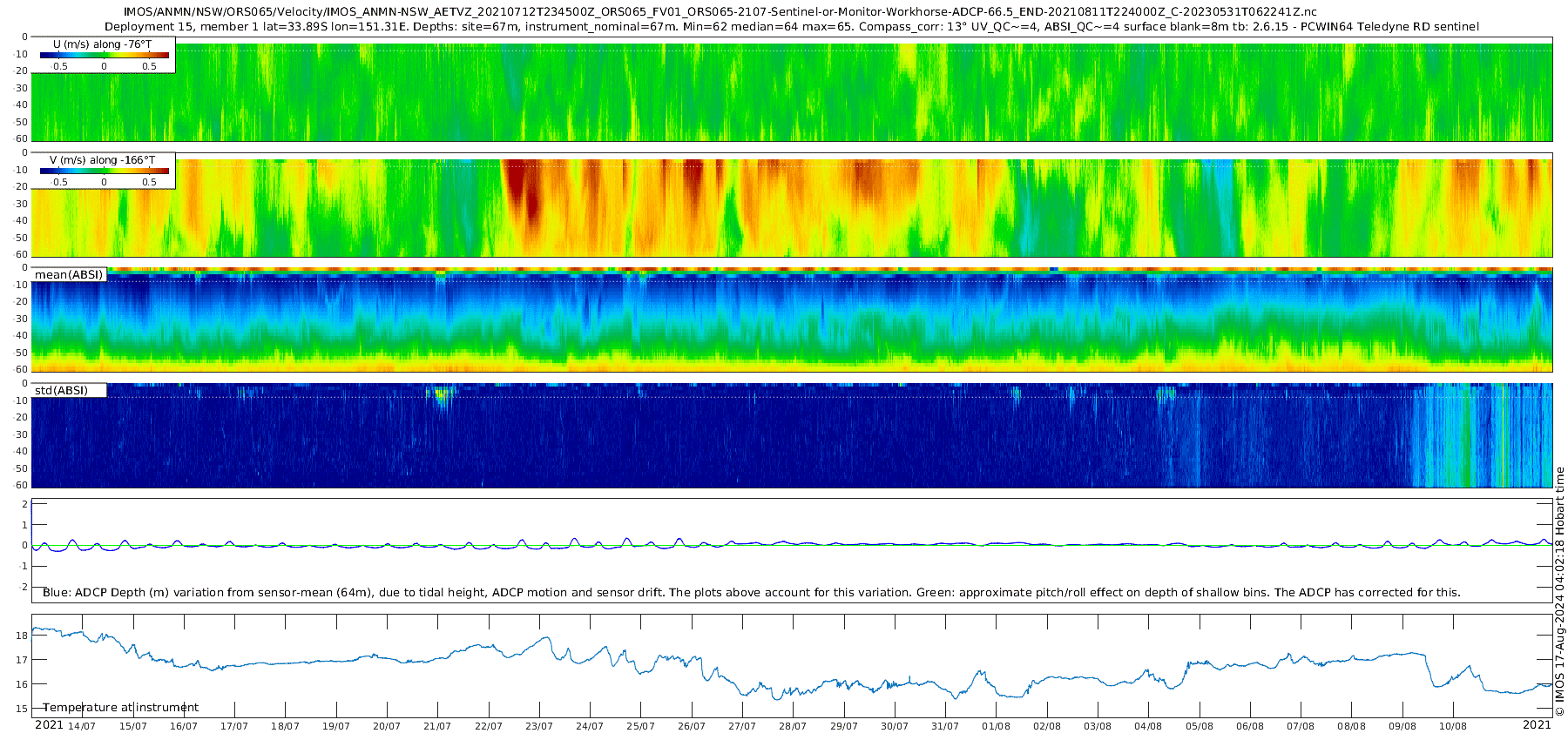This screenshot has width=1568, height=740.
Task: Click the 'Temperature at instrument' label
Action: click(120, 708)
